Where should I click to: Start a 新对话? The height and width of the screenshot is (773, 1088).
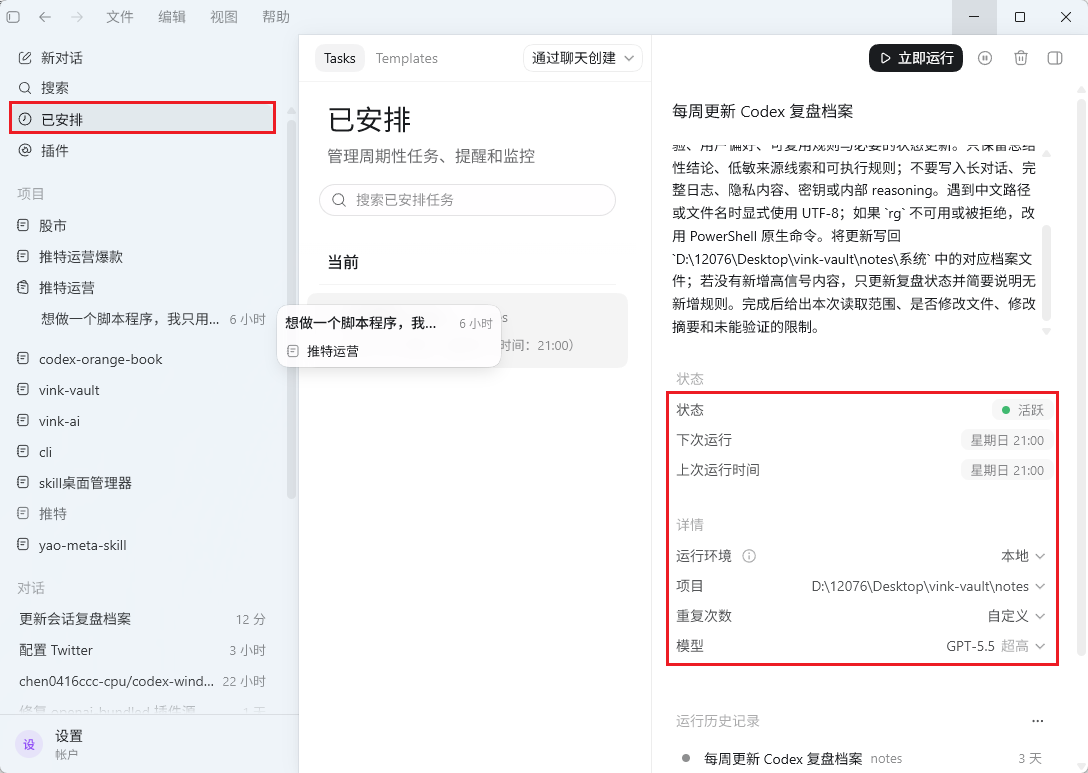142,58
